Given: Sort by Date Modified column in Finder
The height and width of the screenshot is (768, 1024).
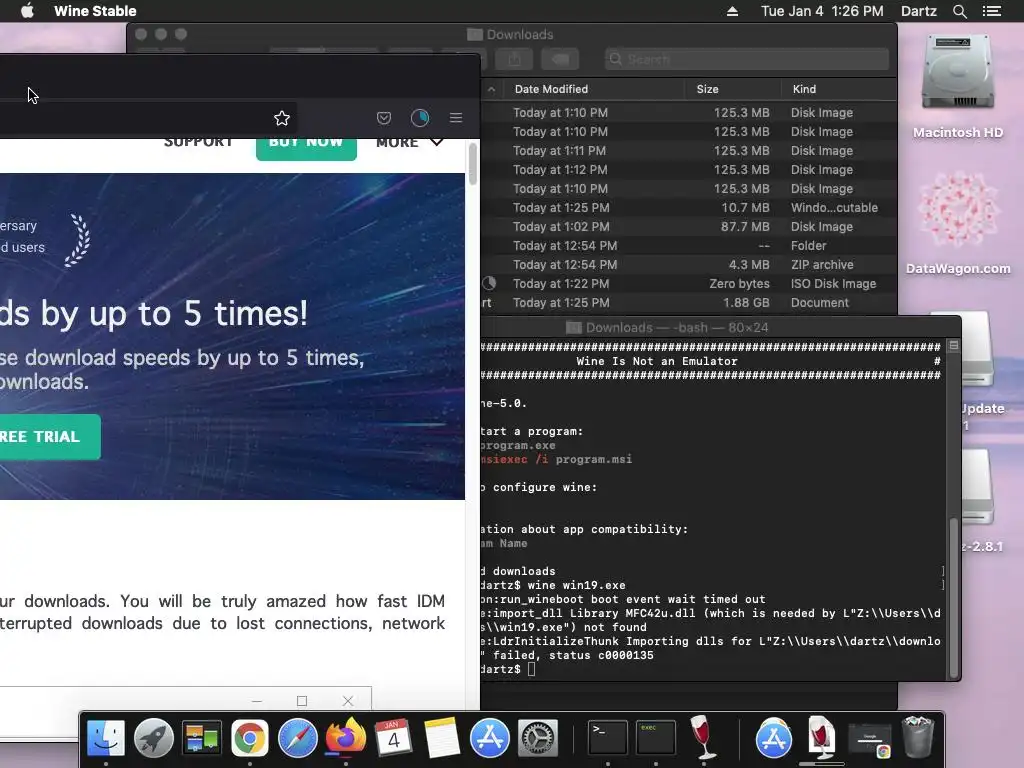Looking at the screenshot, I should 551,89.
